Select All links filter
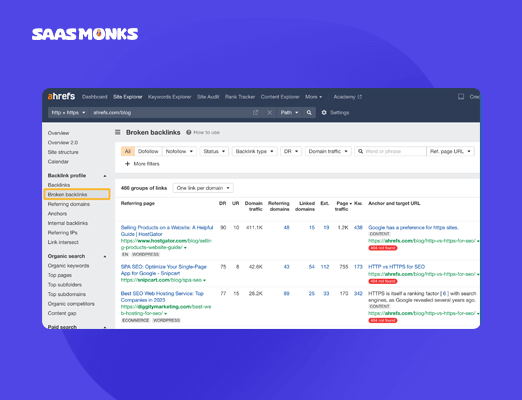522x400 pixels. [x=128, y=151]
